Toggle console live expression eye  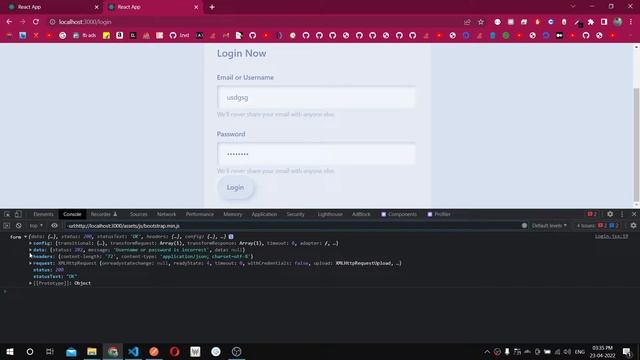pos(54,226)
